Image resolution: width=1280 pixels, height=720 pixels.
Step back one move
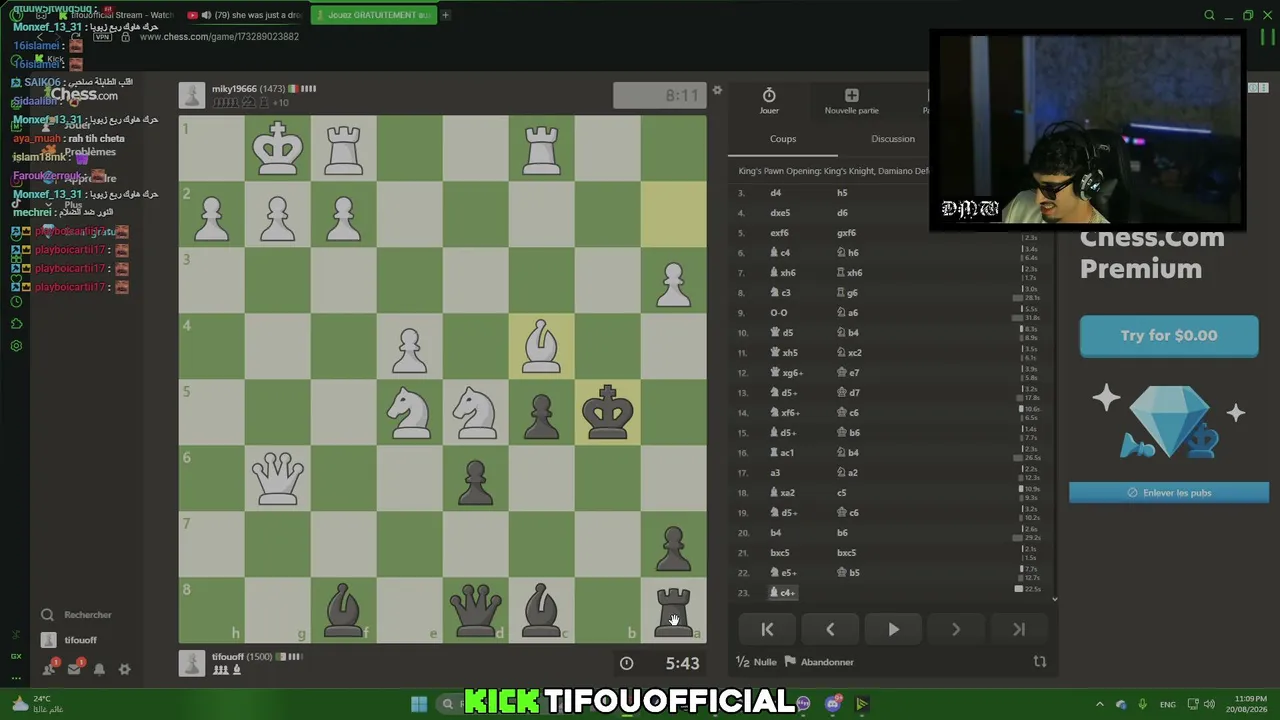pos(830,630)
